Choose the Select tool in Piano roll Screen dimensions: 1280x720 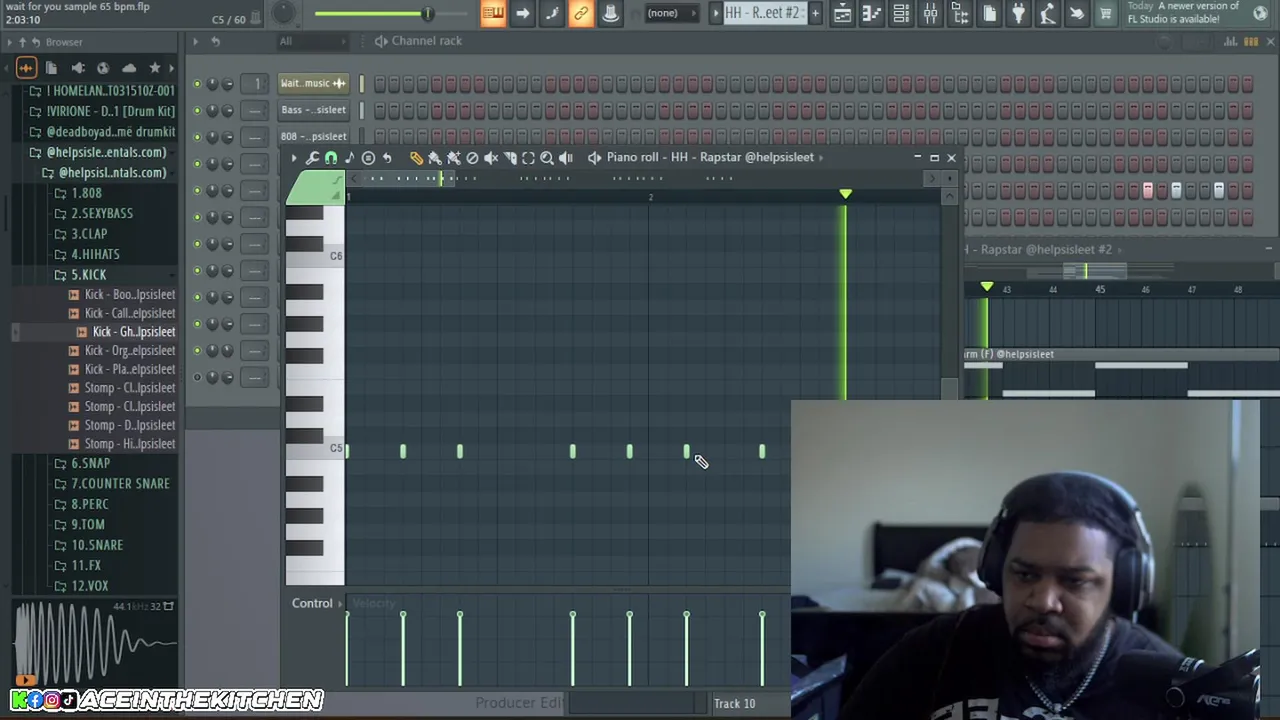528,158
